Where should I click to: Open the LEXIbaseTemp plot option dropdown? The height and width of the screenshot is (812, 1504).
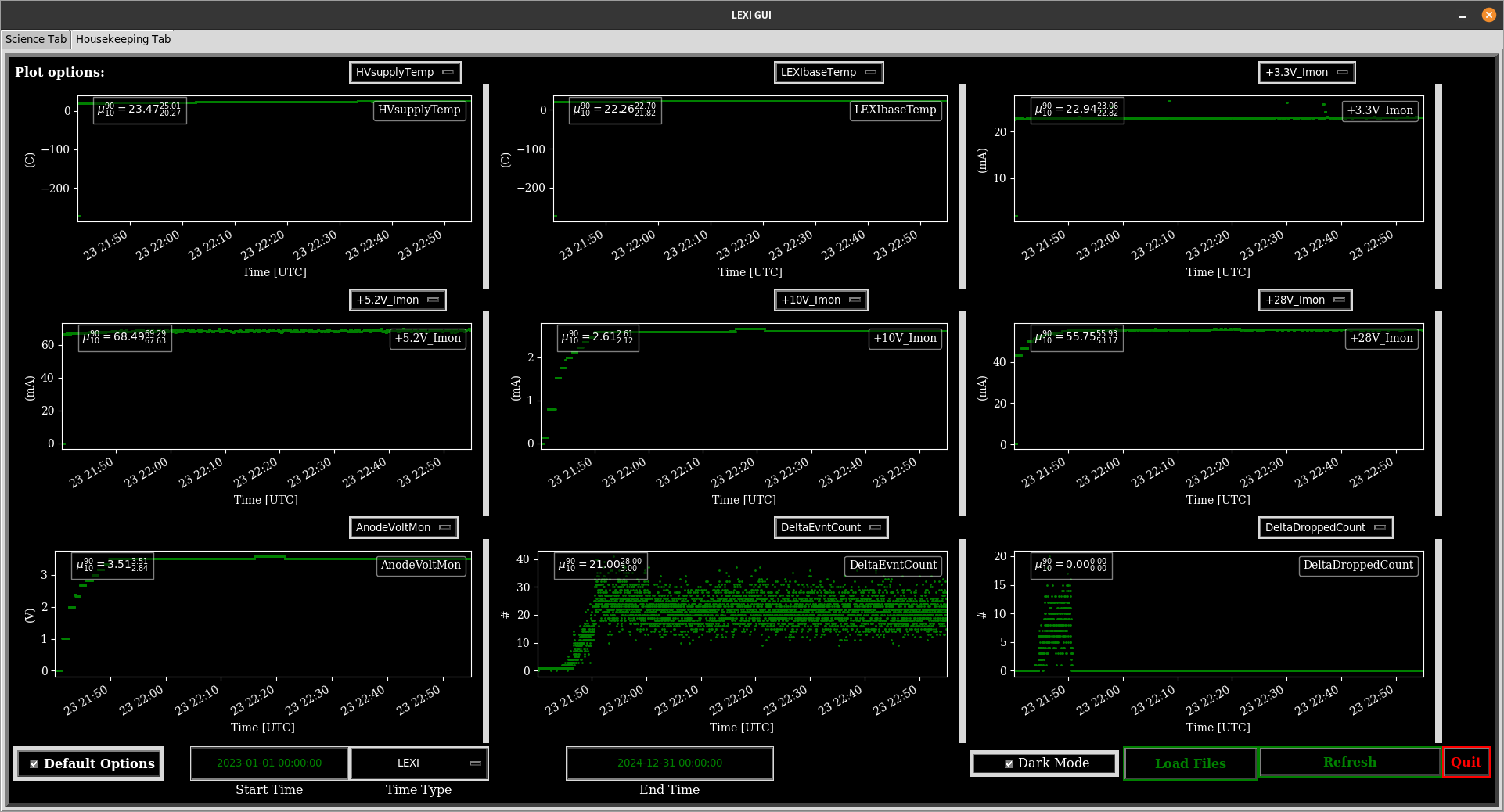pyautogui.click(x=829, y=72)
